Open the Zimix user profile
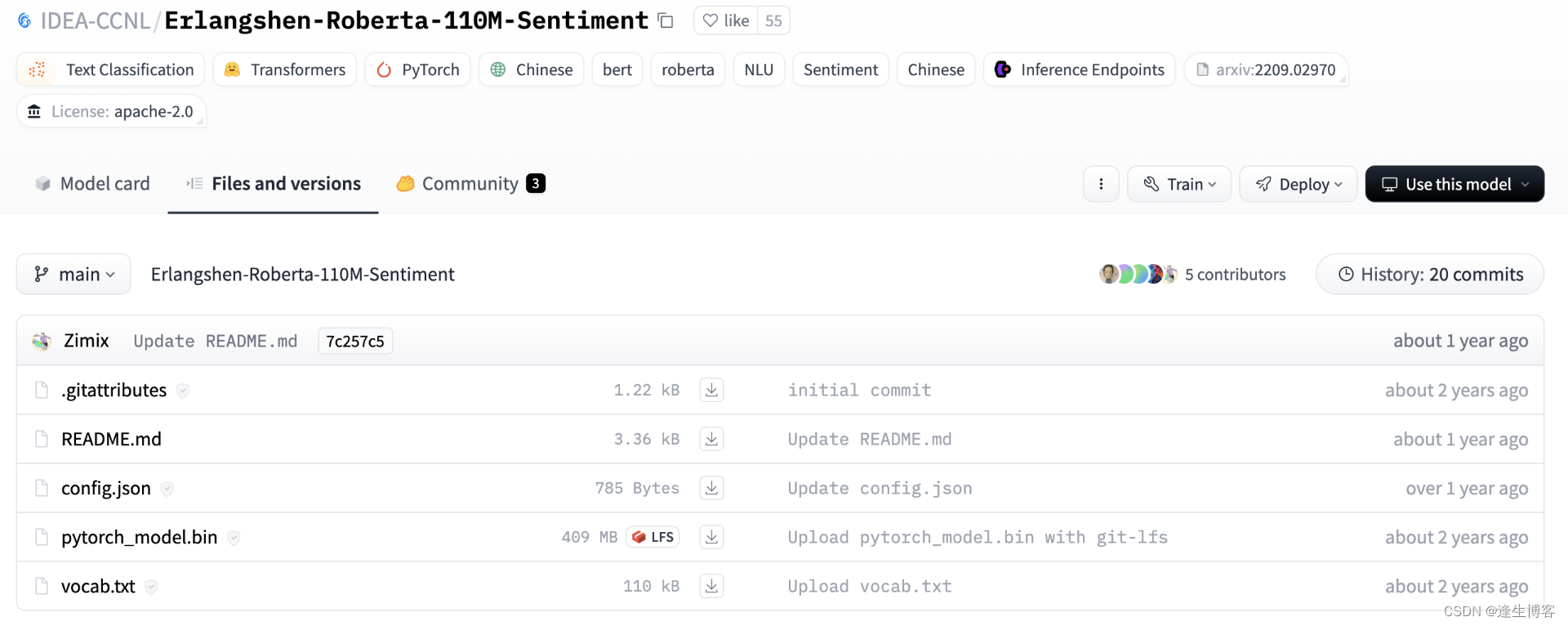 (86, 341)
